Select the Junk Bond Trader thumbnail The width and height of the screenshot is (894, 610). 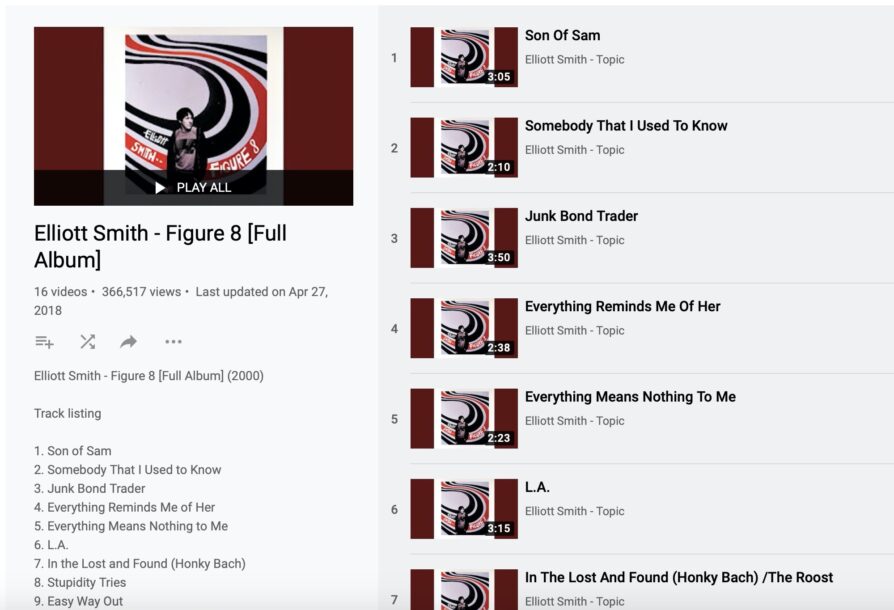464,238
